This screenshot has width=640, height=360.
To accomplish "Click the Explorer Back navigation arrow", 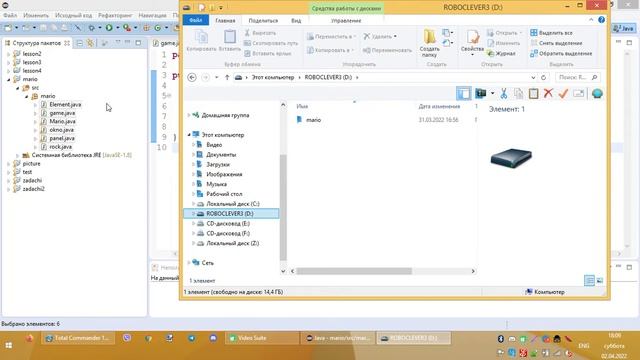I will point(192,77).
